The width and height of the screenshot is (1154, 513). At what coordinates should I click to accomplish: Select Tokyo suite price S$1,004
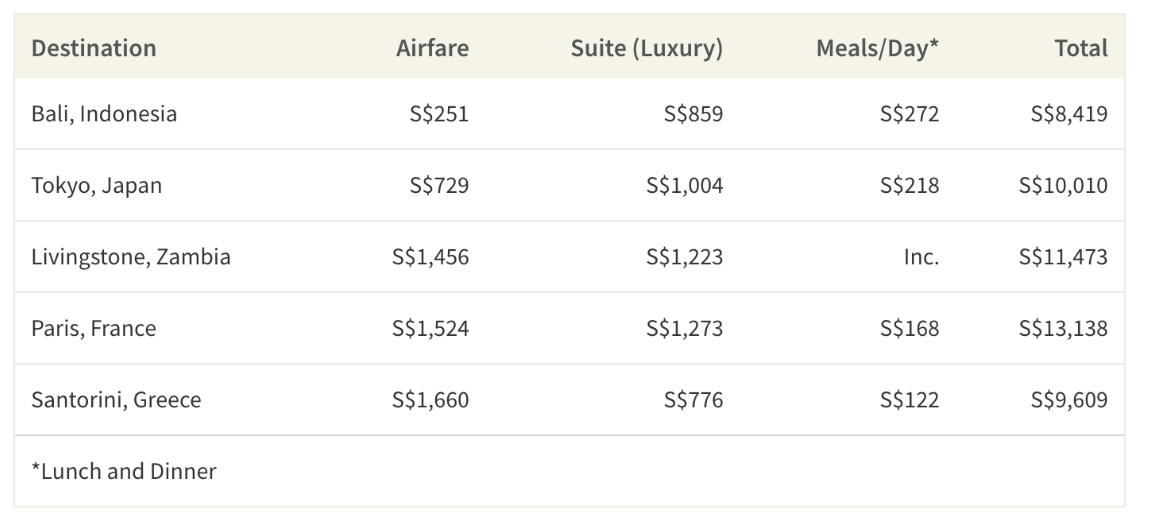pos(684,186)
